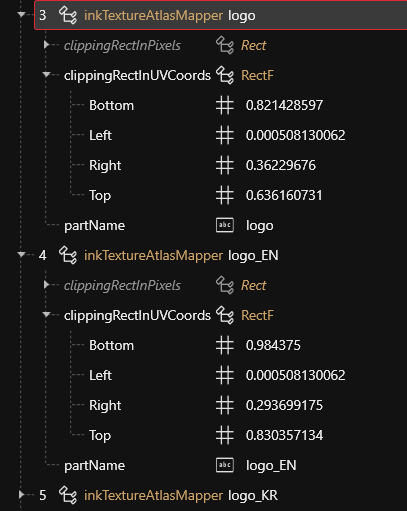Select Left property label in entry 4
407x511 pixels.
click(100, 375)
